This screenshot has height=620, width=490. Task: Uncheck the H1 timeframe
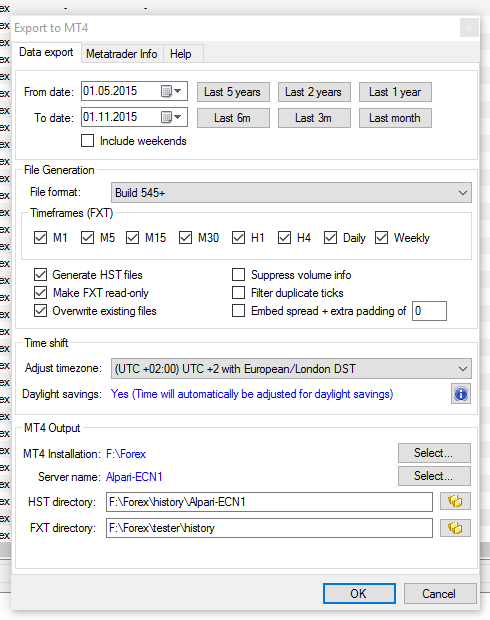(x=238, y=238)
